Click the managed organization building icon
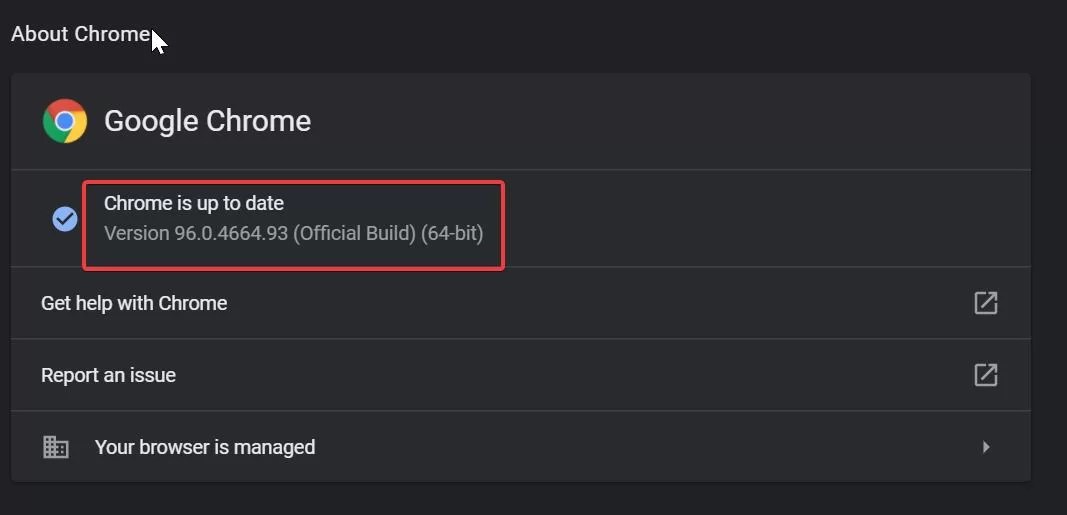 tap(55, 447)
